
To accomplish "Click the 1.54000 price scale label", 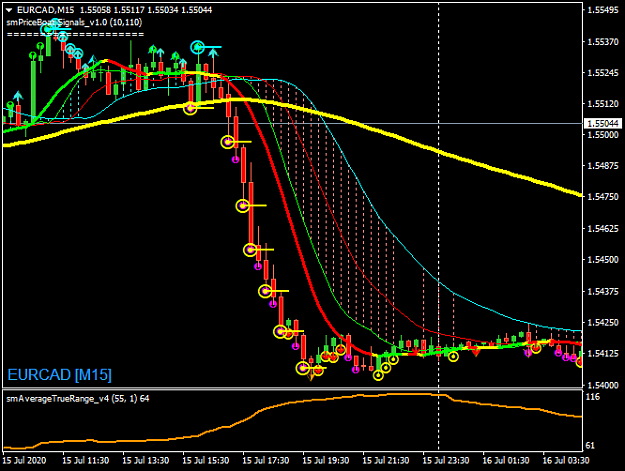I will 603,385.
